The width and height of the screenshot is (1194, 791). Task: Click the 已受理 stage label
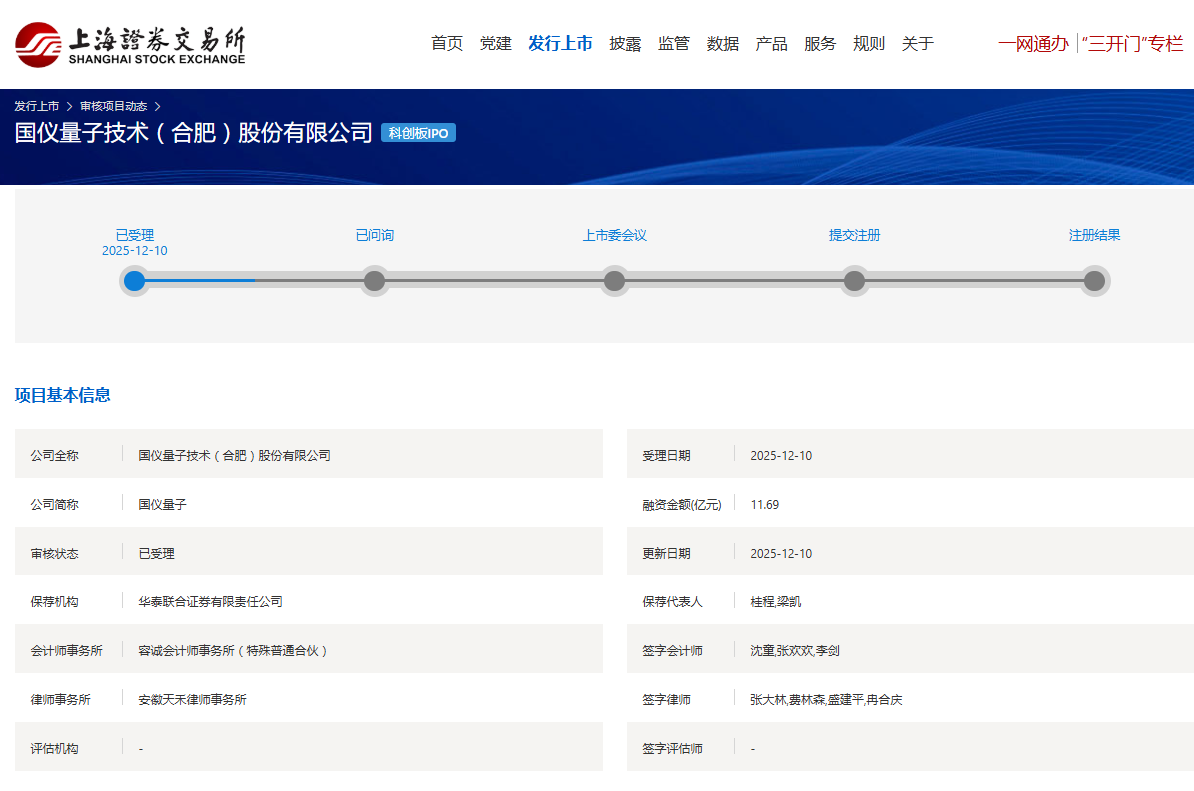[135, 235]
